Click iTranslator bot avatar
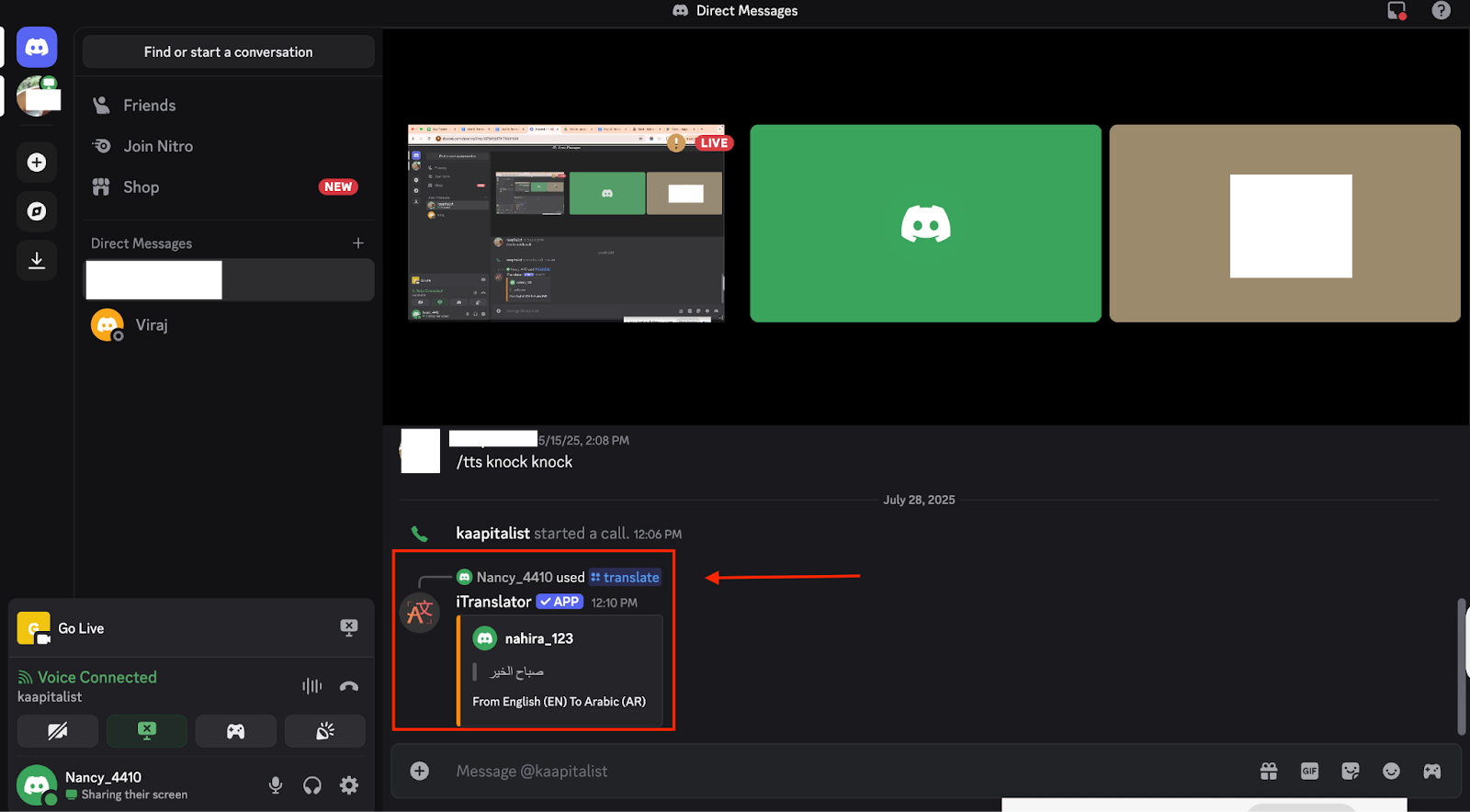 (420, 613)
